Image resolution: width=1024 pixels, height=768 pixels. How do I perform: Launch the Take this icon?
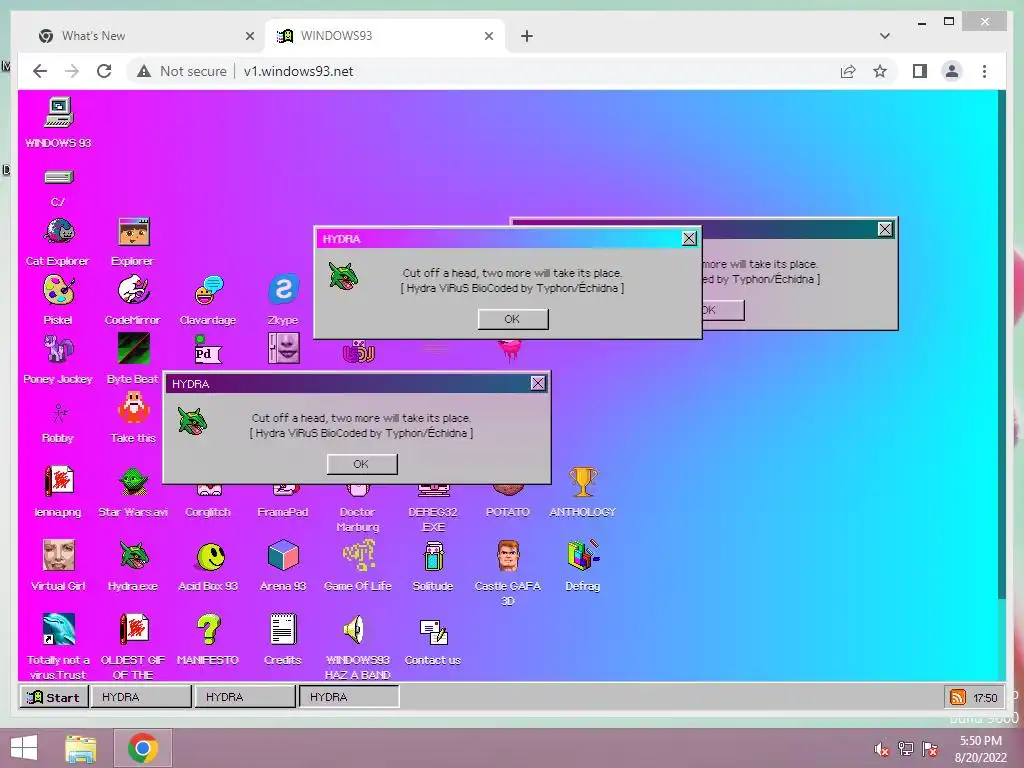click(x=133, y=408)
